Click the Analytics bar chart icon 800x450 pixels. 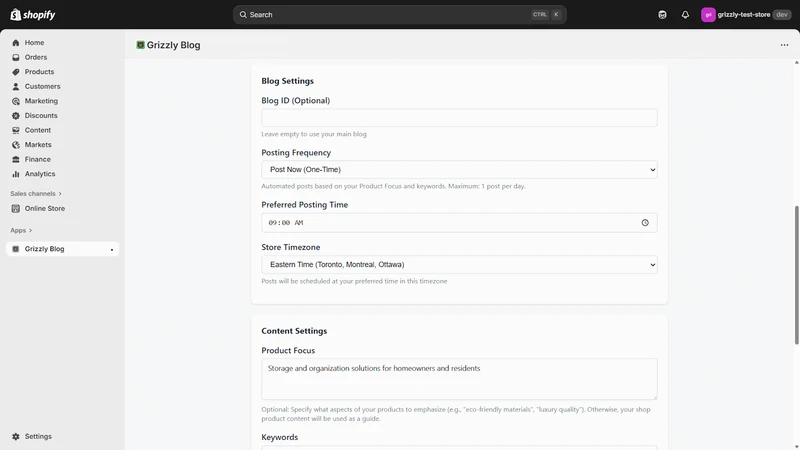(x=16, y=174)
